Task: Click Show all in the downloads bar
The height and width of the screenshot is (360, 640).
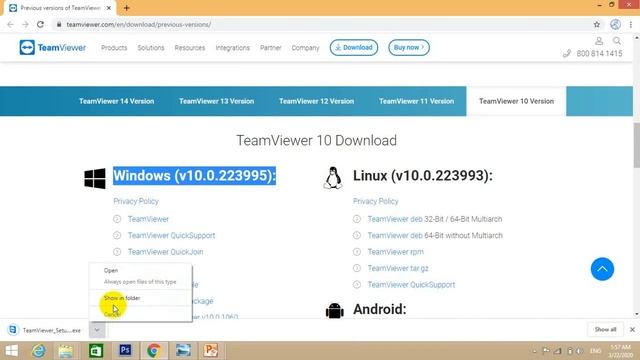Action: coord(605,329)
